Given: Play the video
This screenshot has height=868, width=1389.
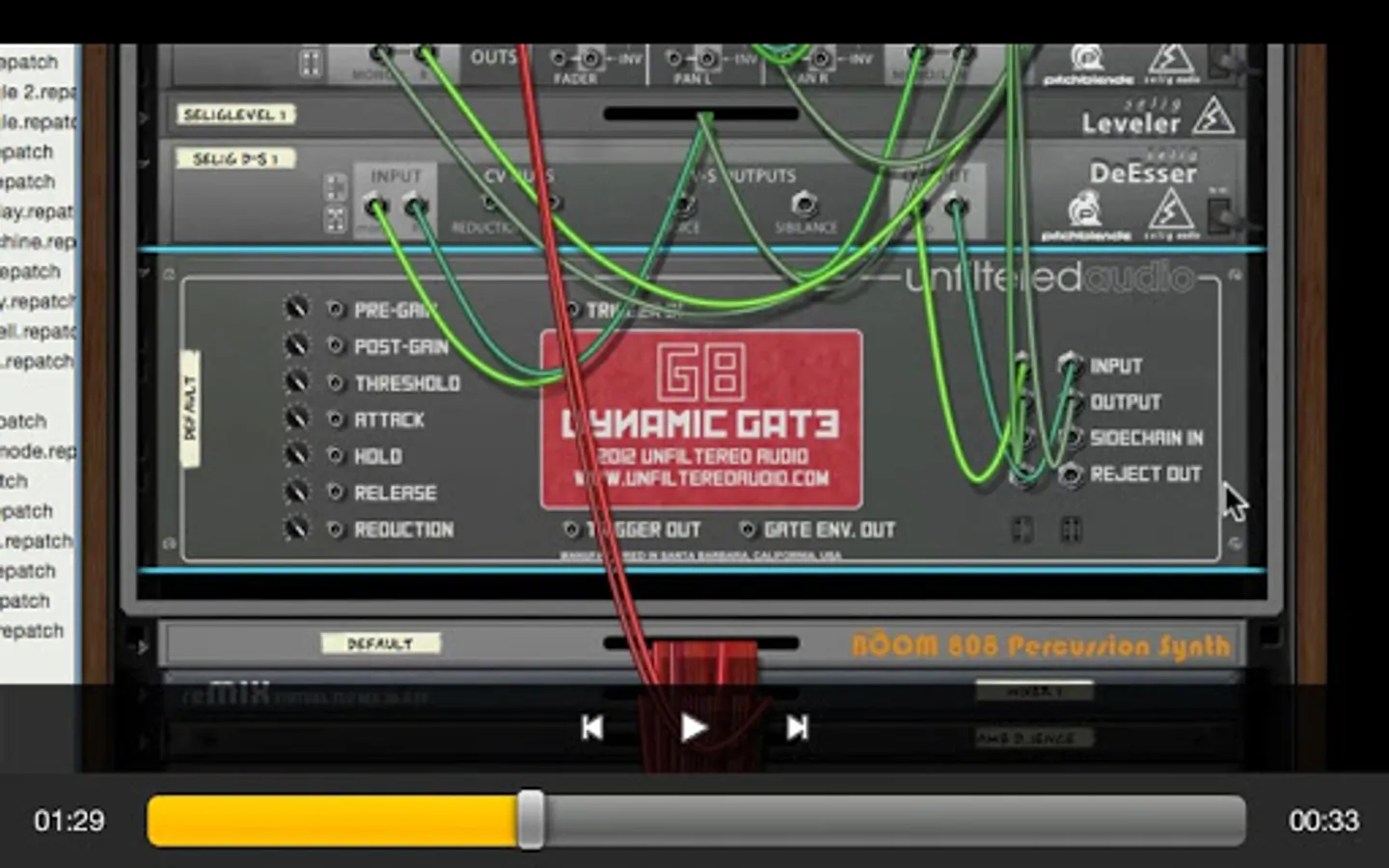Looking at the screenshot, I should pos(693,728).
